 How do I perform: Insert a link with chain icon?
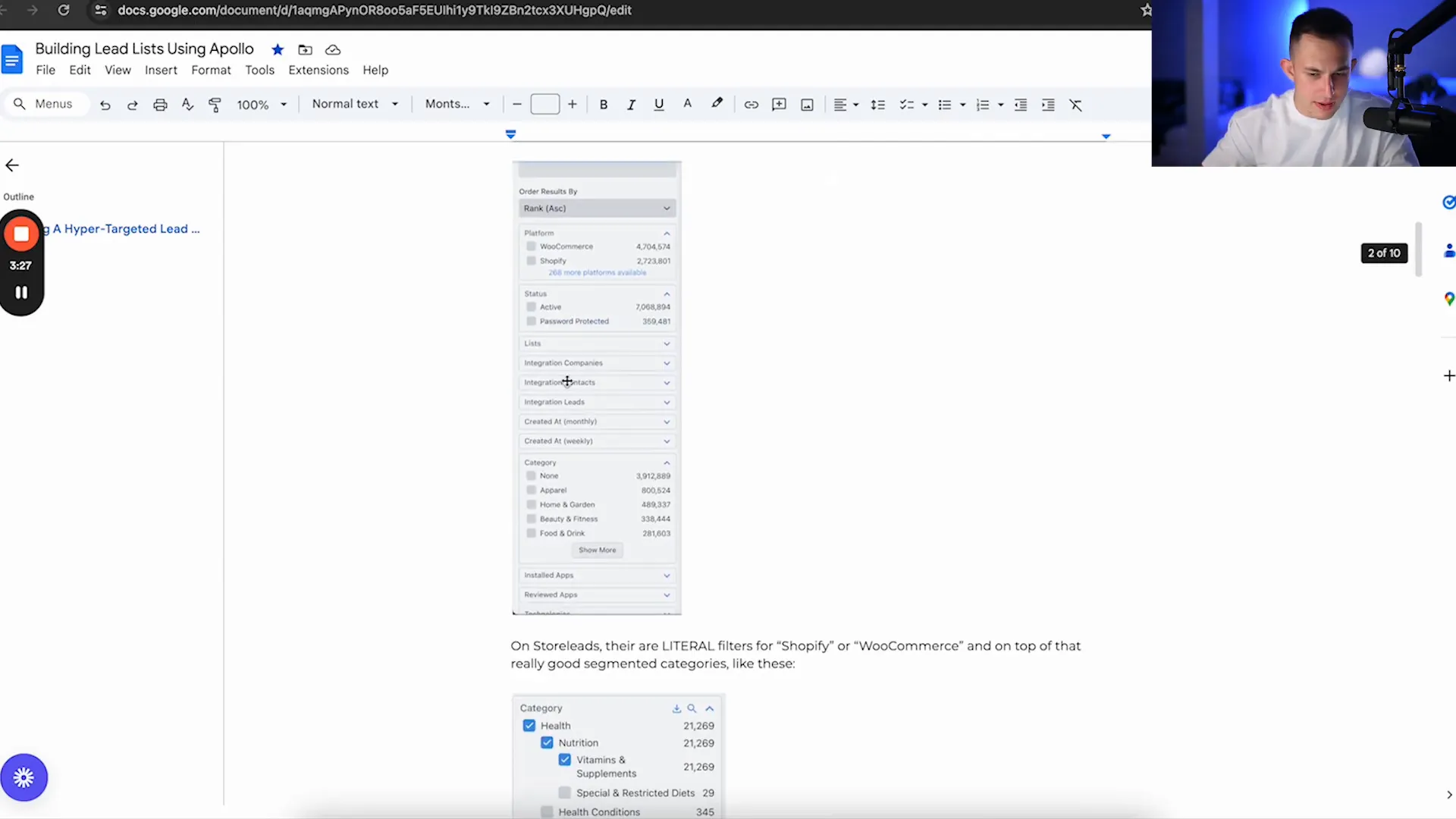point(752,105)
